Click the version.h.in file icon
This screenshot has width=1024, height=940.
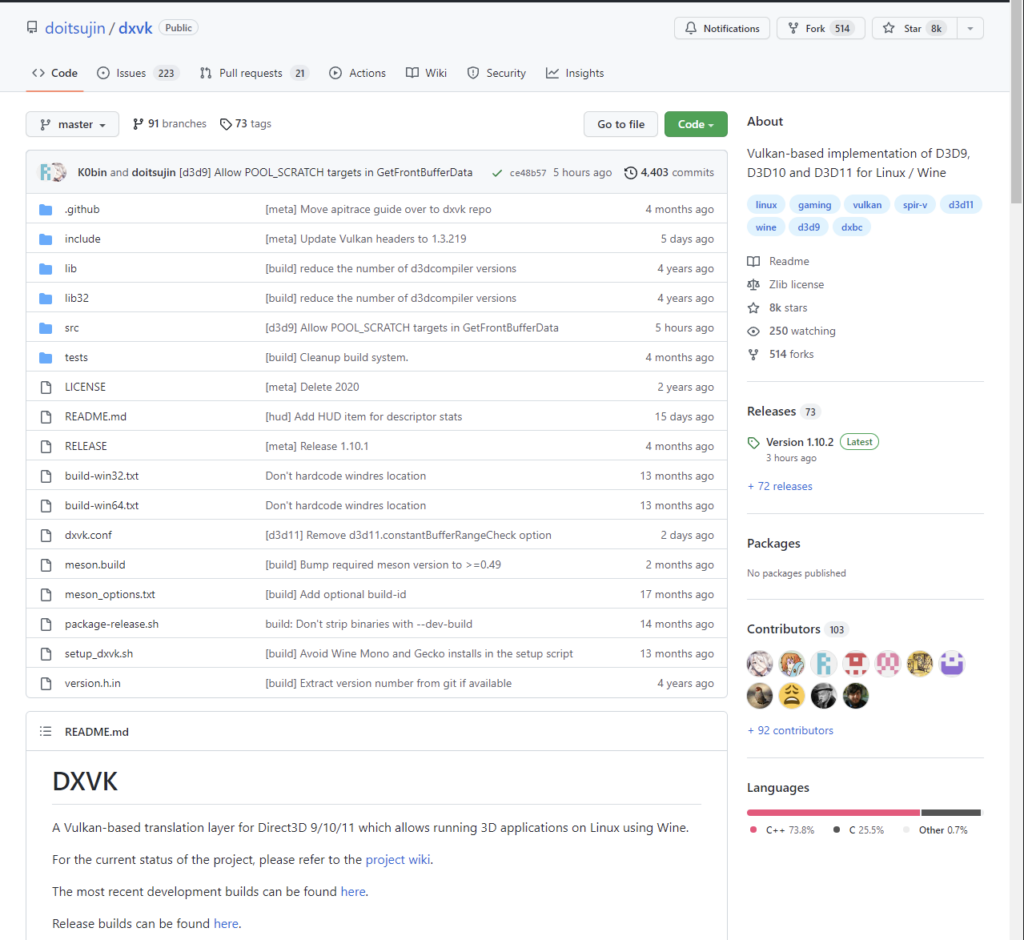46,683
